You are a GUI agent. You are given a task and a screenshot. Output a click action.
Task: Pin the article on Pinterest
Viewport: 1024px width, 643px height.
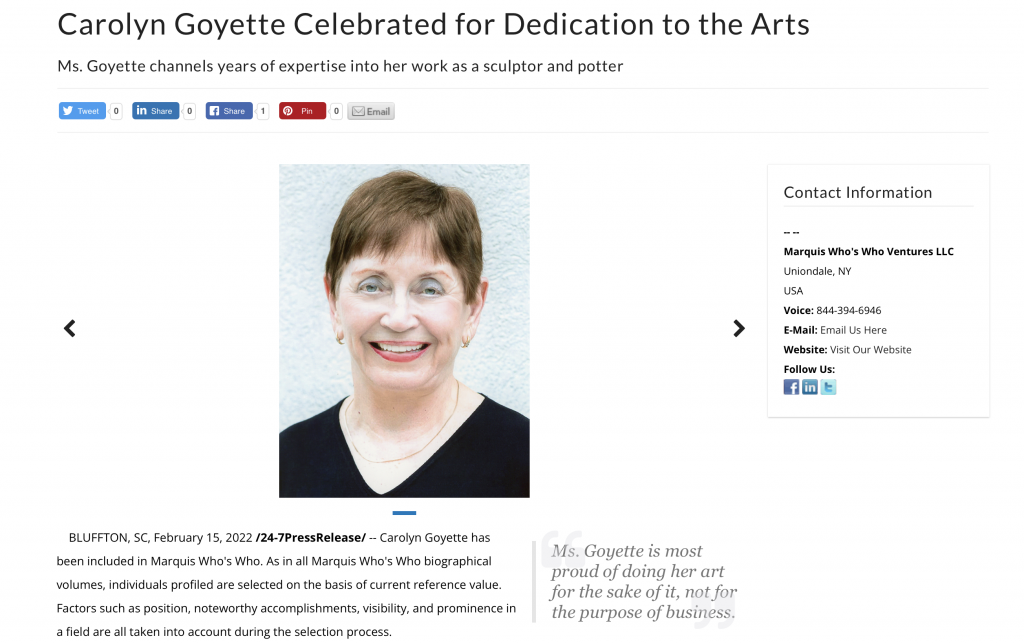point(302,111)
